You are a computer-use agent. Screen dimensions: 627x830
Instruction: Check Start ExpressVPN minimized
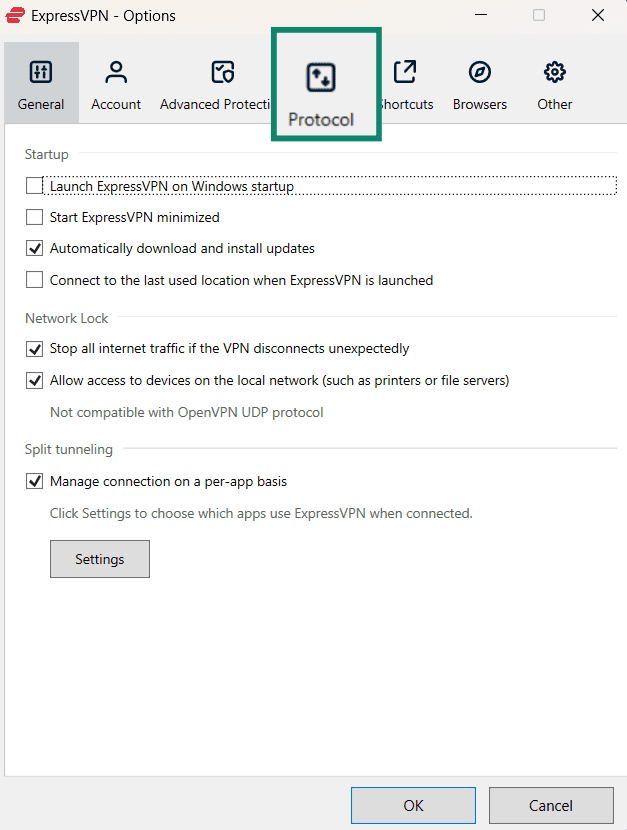click(x=34, y=217)
